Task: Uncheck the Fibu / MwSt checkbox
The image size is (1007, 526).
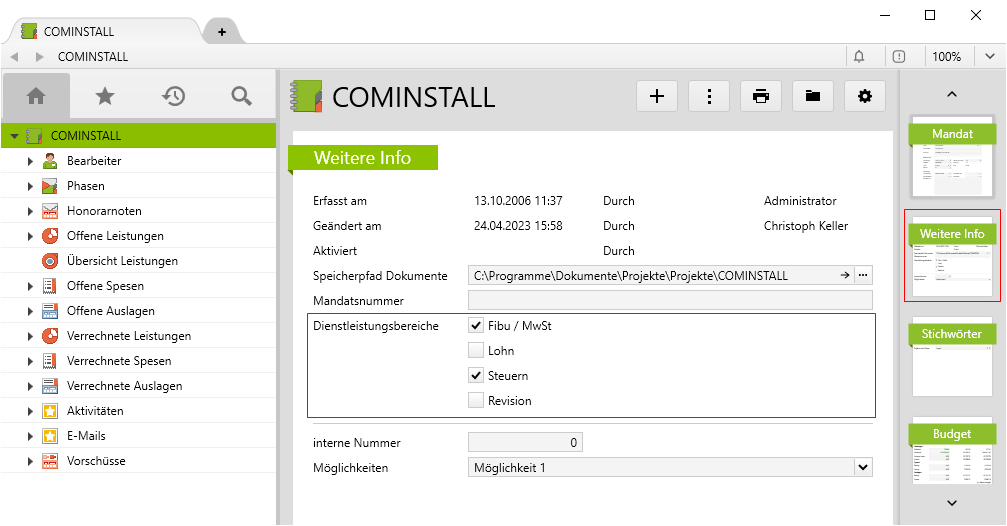Action: [476, 326]
